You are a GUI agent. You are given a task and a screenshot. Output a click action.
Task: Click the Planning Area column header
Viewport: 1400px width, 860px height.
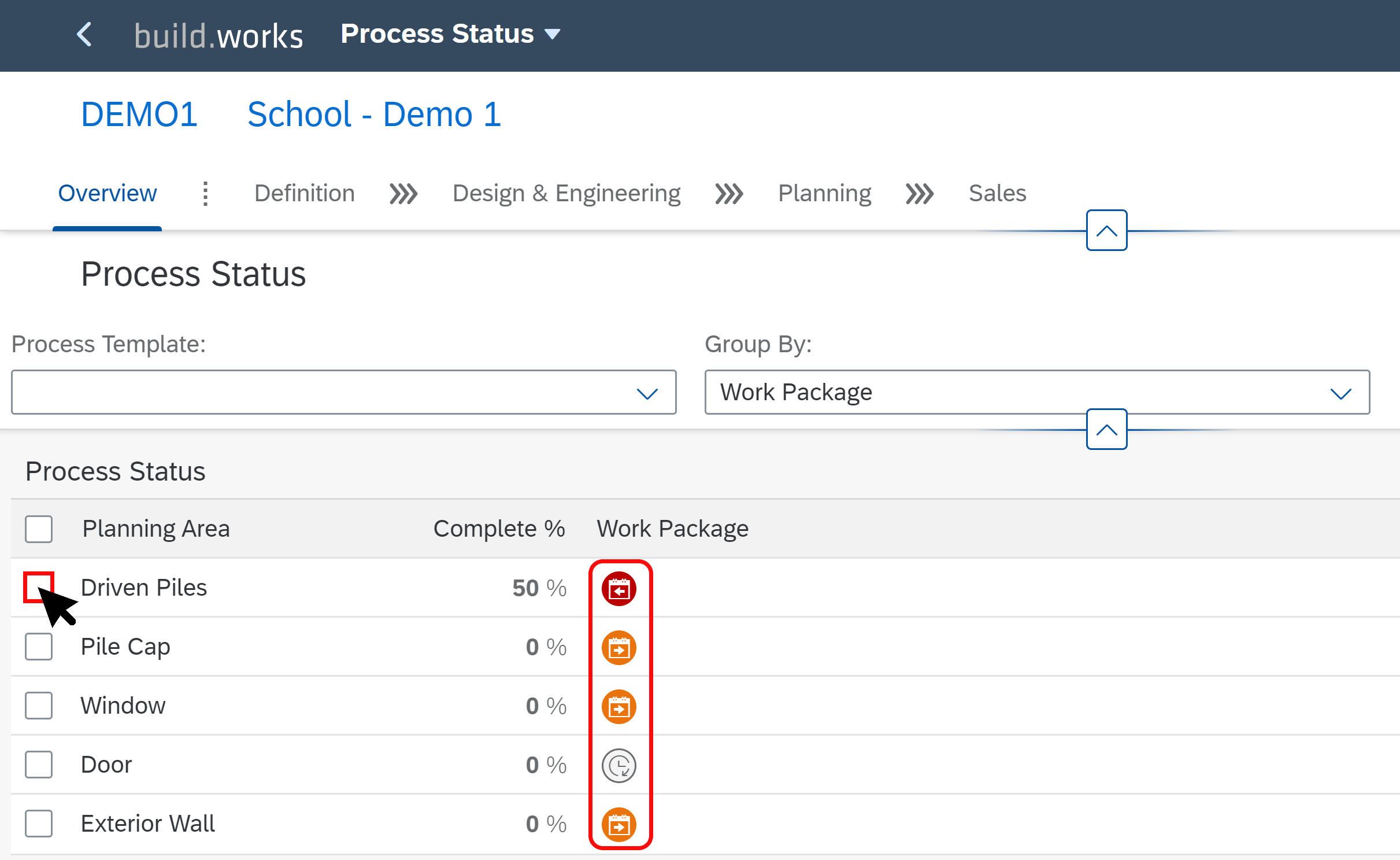tap(156, 529)
